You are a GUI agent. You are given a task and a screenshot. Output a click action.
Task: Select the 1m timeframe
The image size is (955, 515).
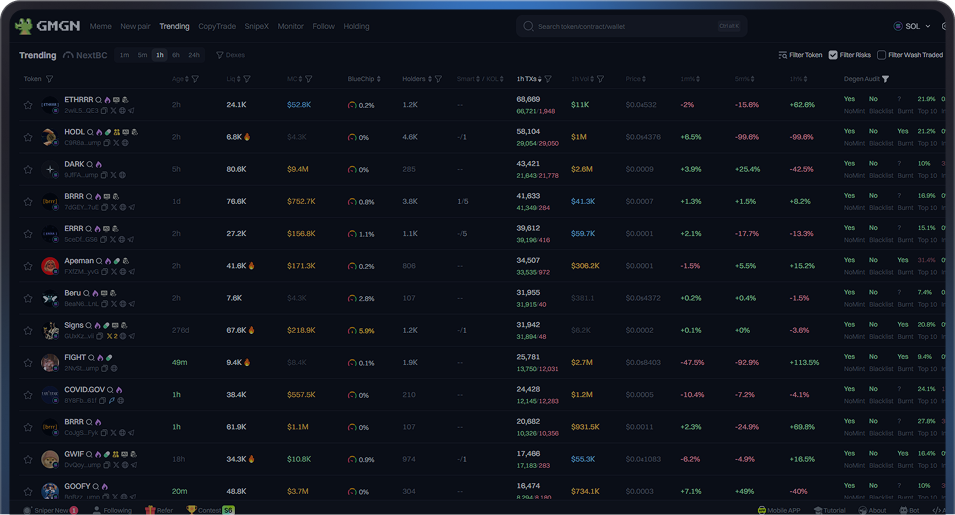[x=124, y=55]
